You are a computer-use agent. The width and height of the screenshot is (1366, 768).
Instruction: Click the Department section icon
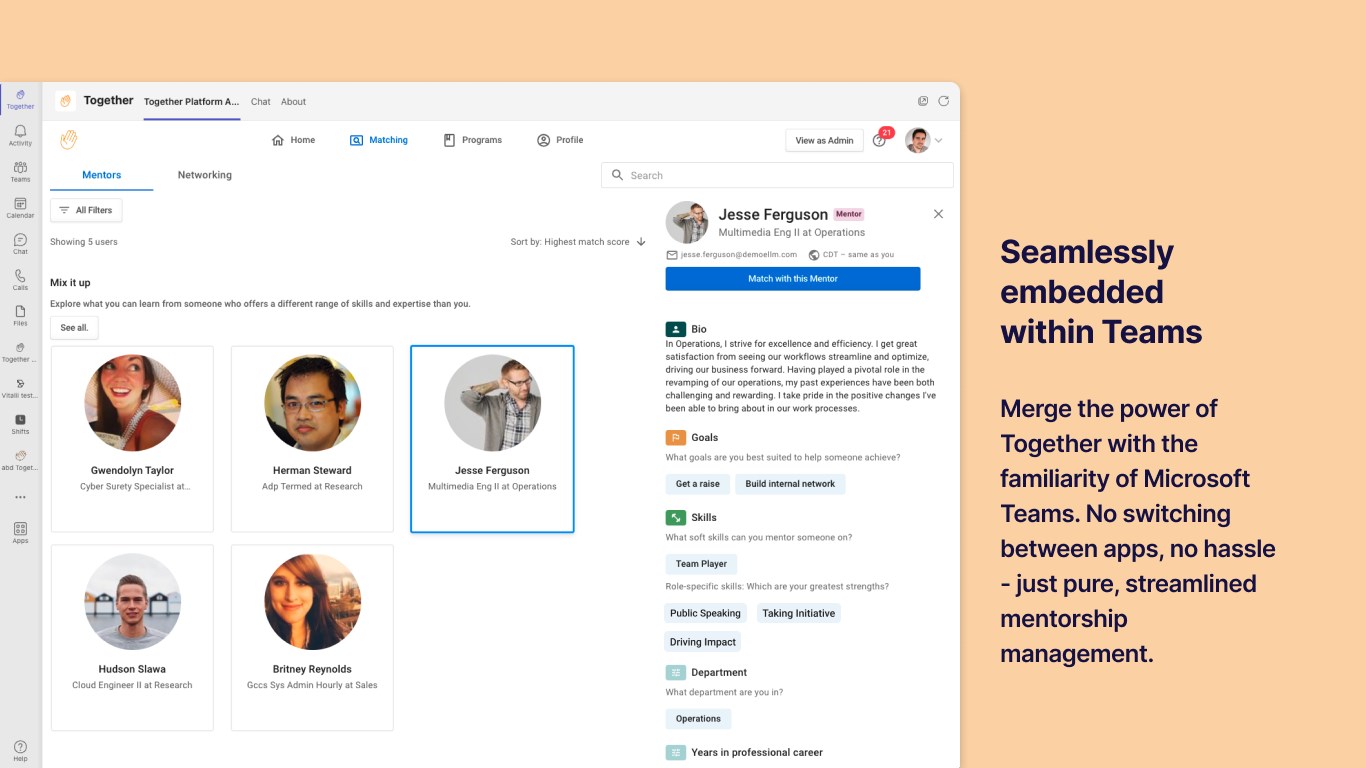(675, 672)
